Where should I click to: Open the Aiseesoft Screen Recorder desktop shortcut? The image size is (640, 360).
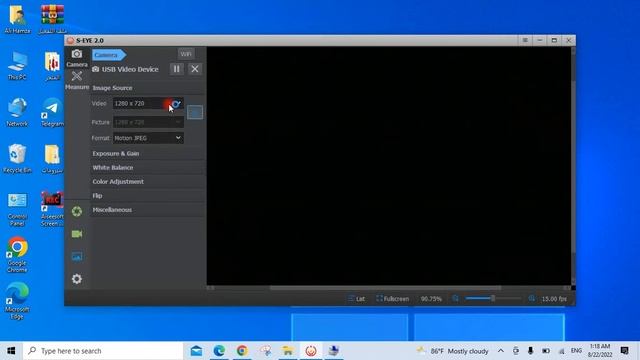point(52,209)
